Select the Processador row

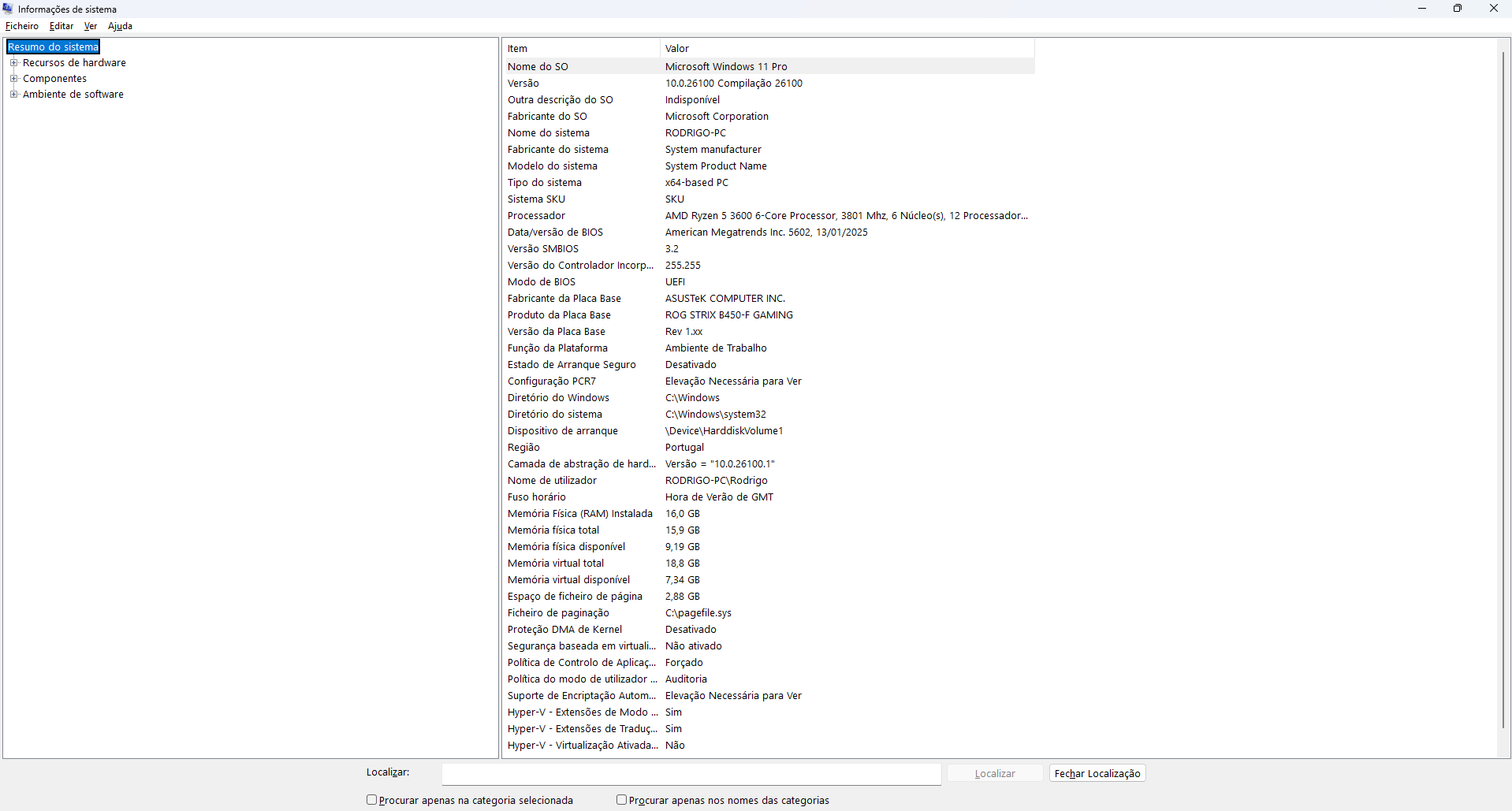point(769,216)
